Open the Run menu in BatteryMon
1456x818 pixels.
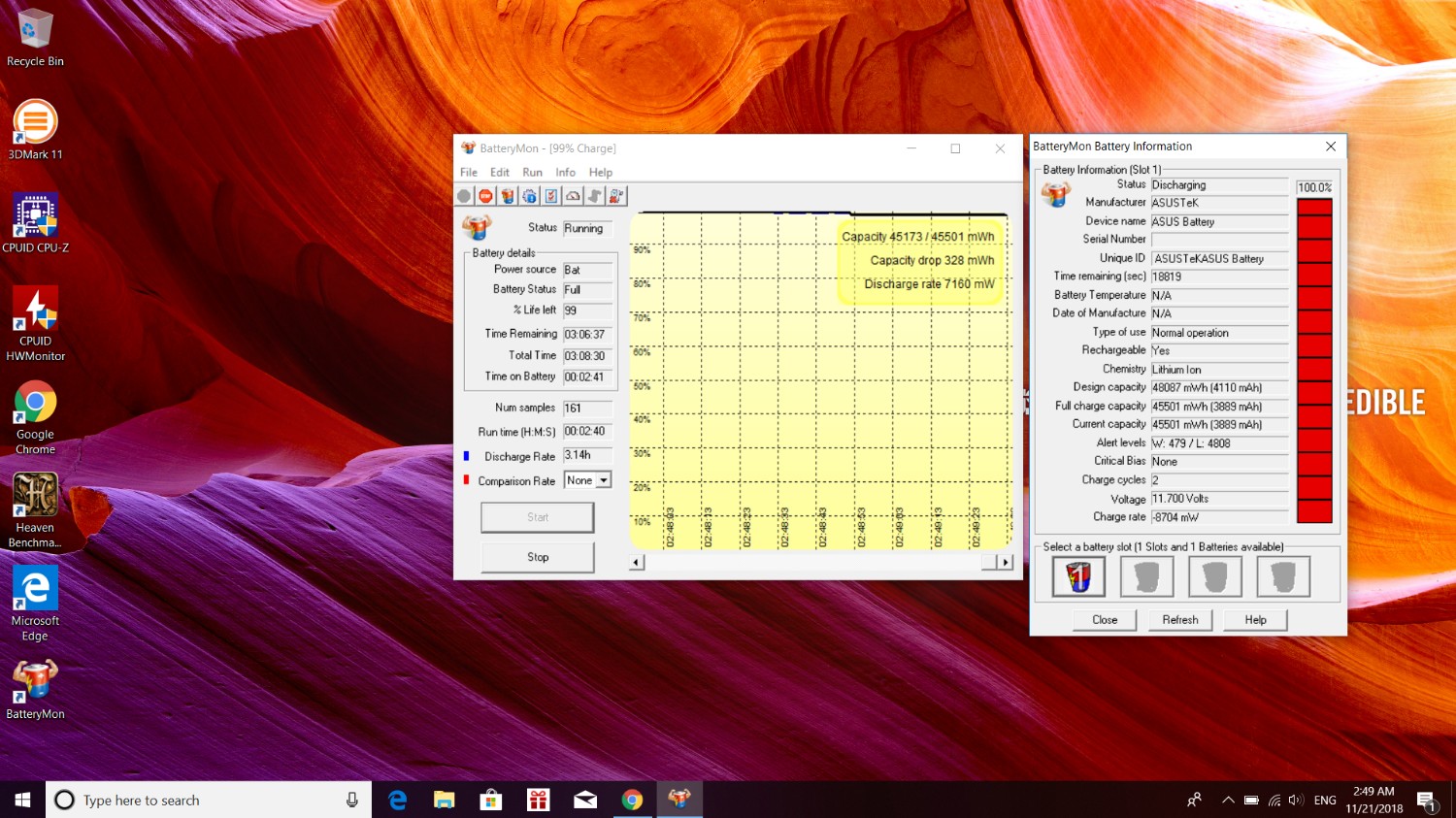pyautogui.click(x=533, y=172)
